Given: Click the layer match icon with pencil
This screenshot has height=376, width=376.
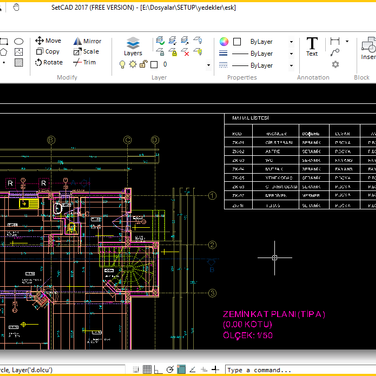Looking at the screenshot, I should click(x=173, y=41).
